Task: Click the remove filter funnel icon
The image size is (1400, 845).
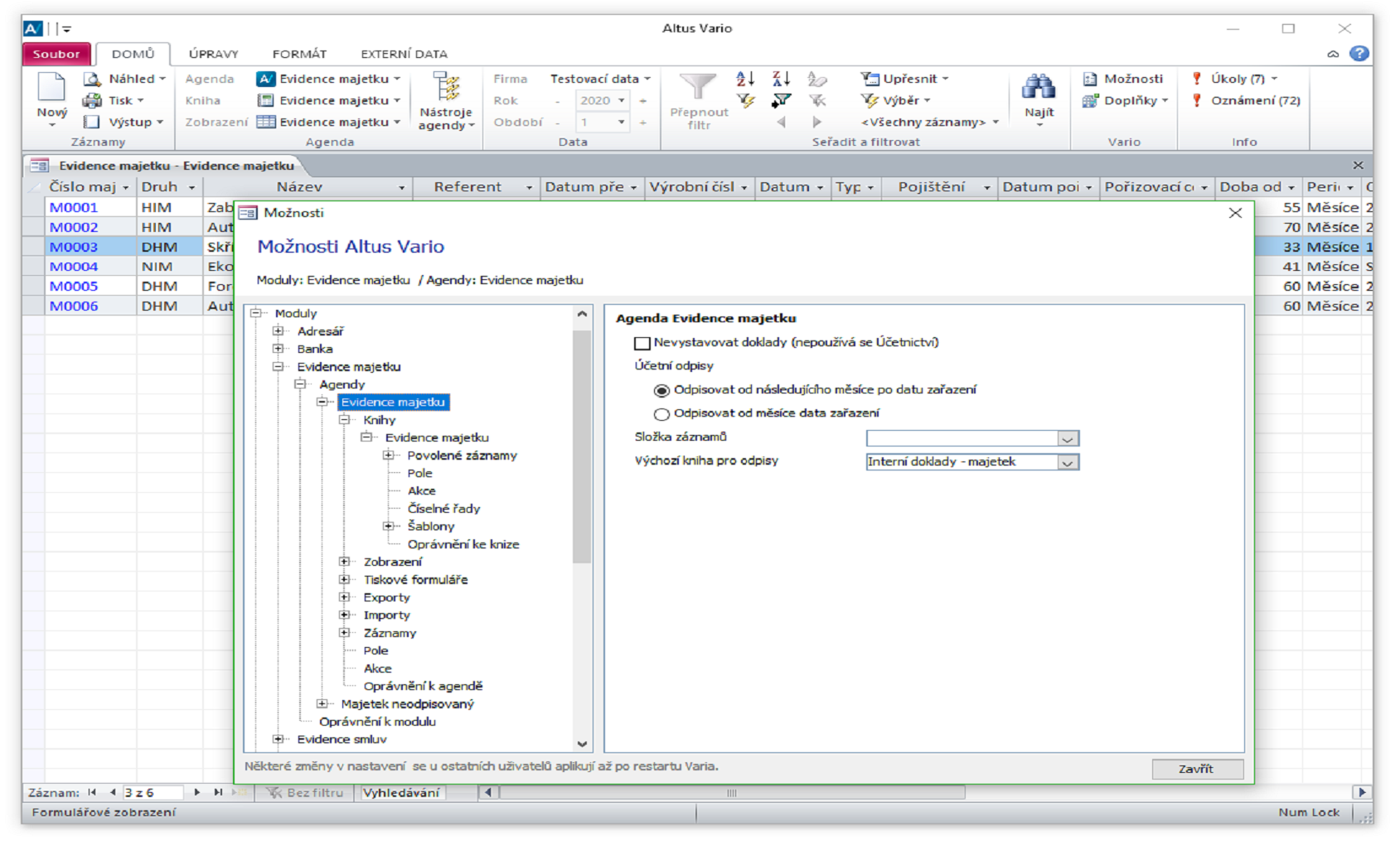Action: click(x=817, y=100)
